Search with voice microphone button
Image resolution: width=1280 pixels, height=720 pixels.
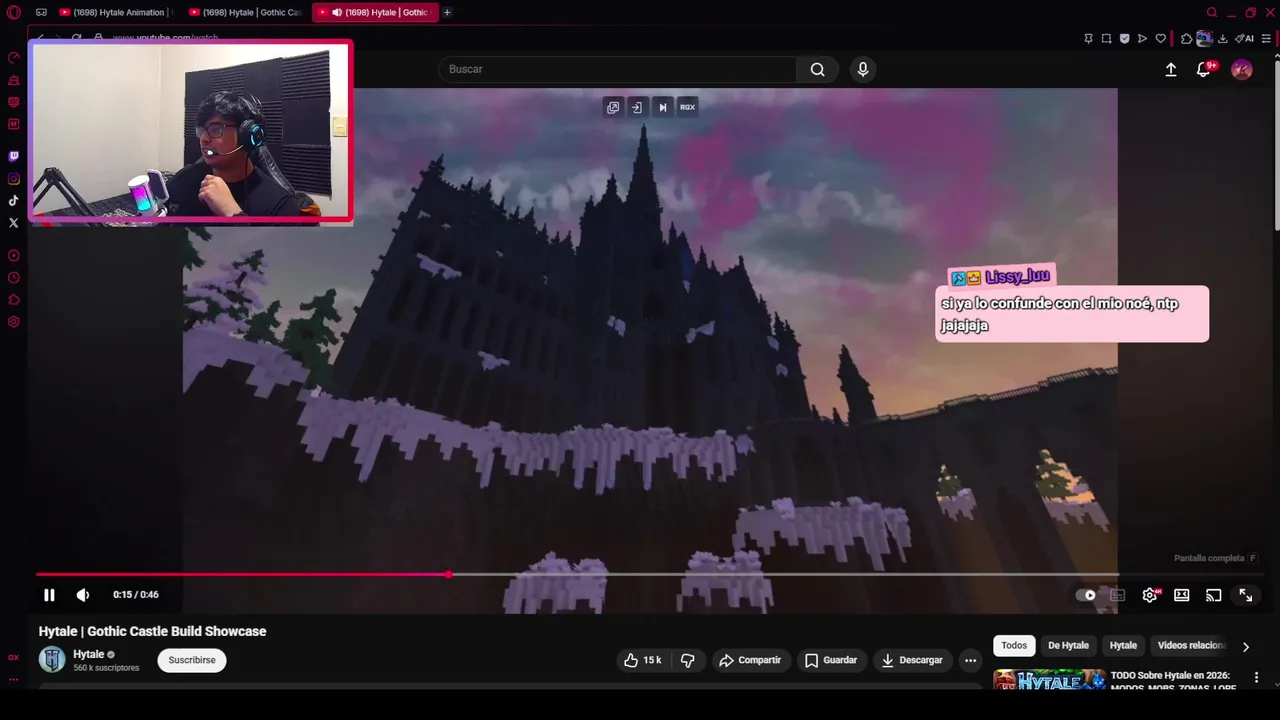pos(863,69)
